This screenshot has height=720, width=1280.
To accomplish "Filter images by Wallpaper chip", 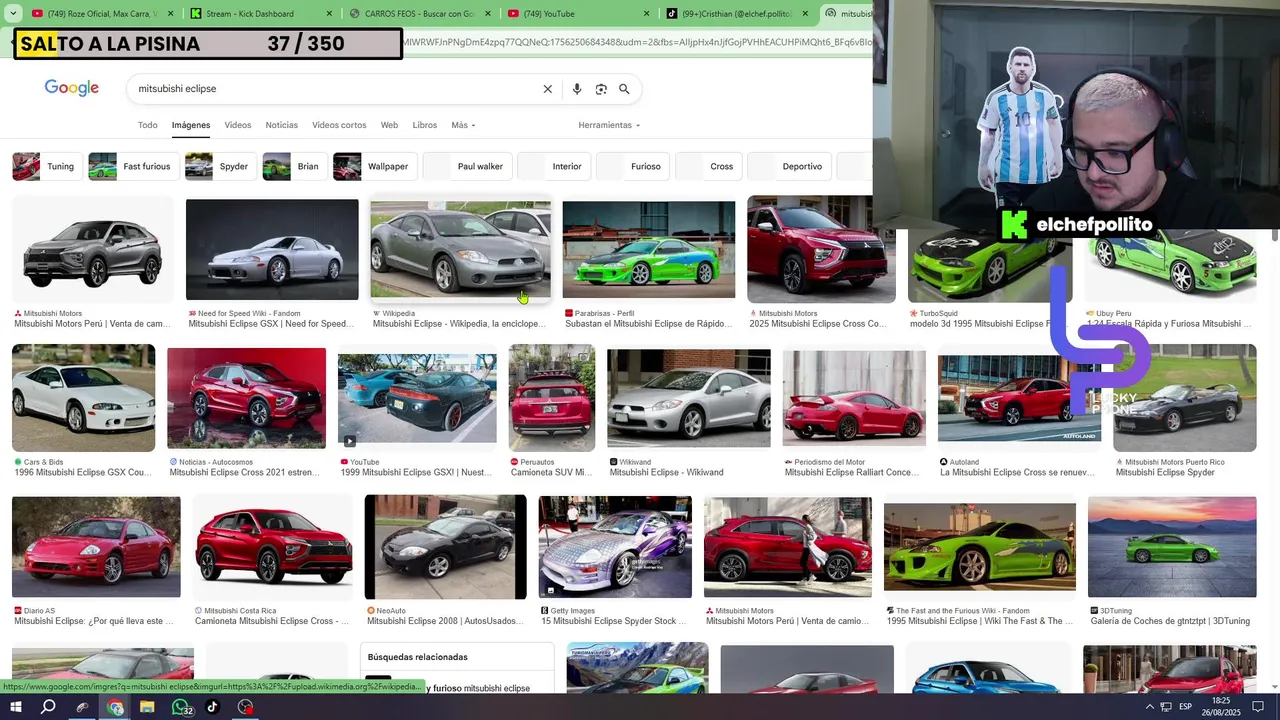I will tap(373, 166).
